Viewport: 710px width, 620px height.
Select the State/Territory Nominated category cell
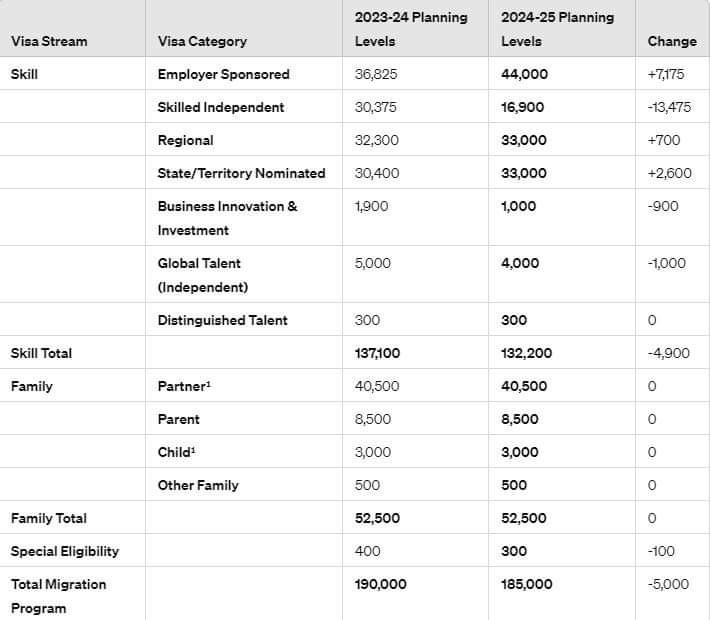241,173
